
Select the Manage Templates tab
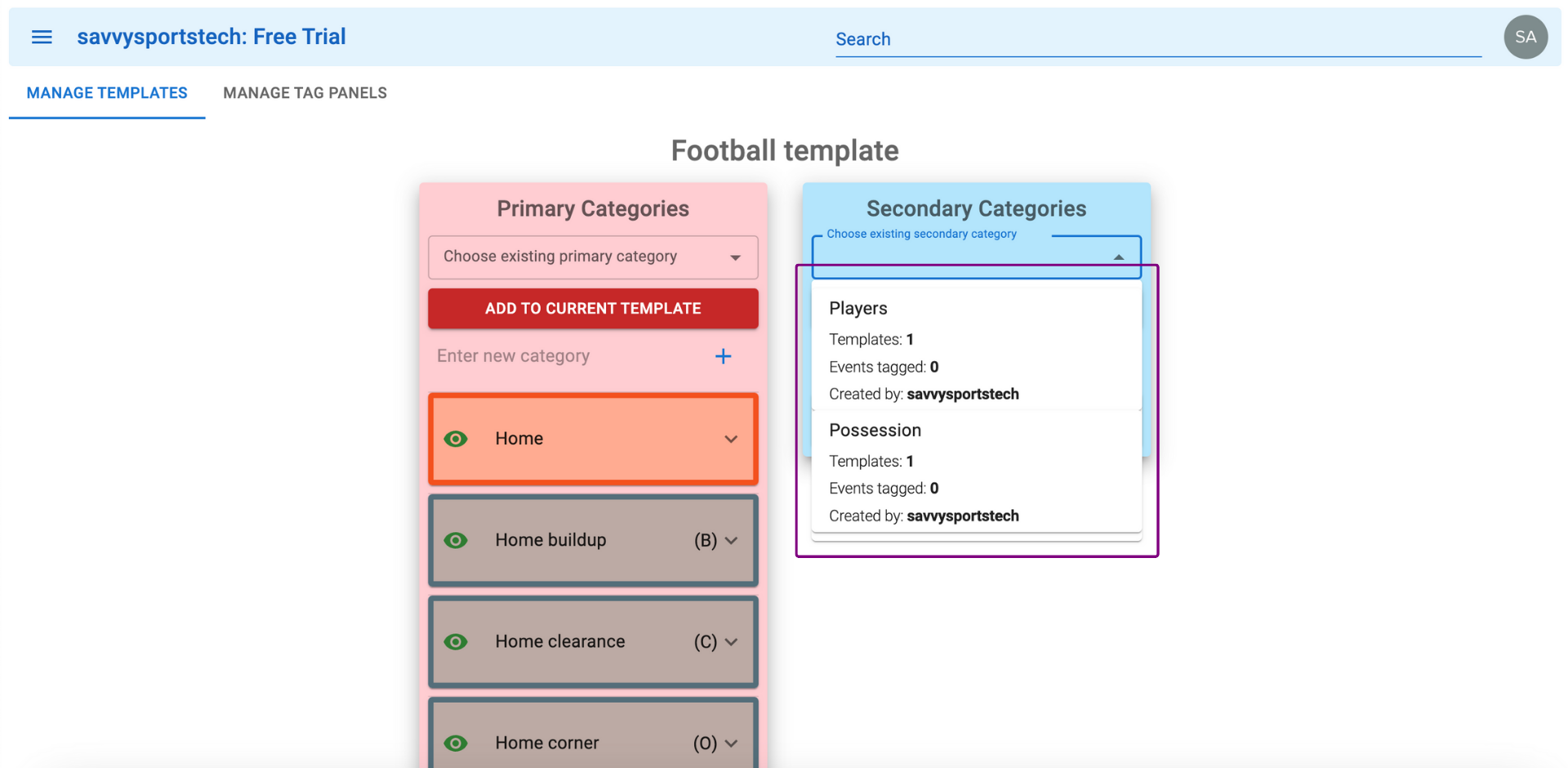click(x=107, y=93)
